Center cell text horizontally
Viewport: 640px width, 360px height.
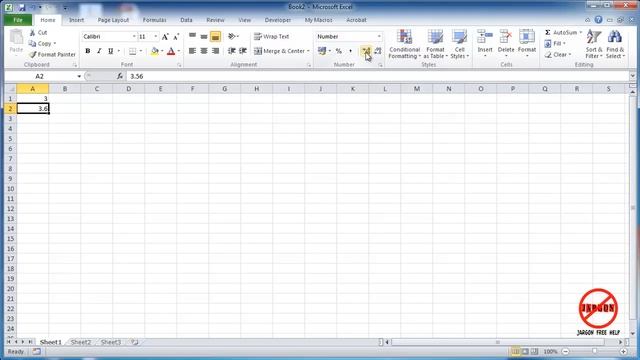coord(204,51)
